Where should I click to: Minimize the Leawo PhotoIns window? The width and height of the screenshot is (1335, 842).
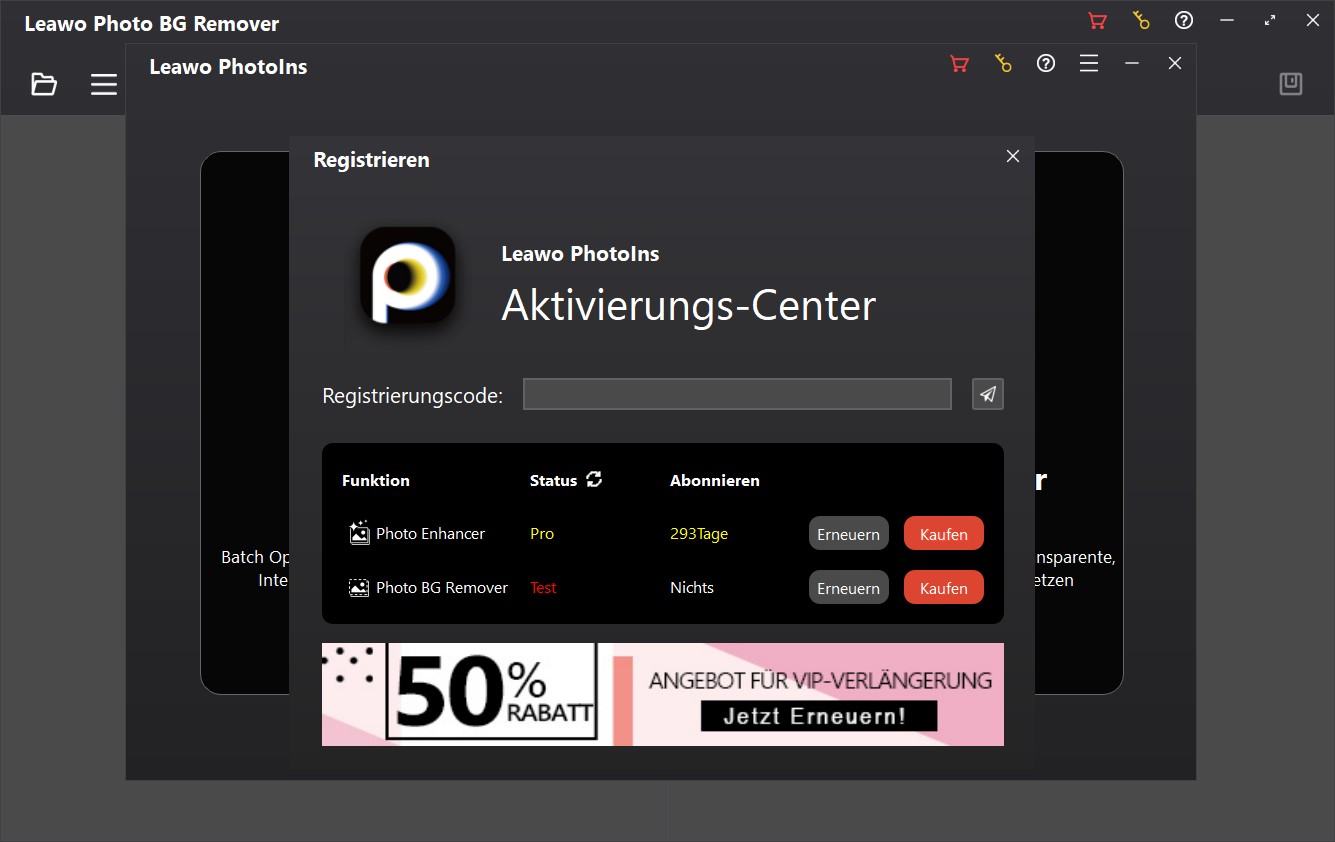pyautogui.click(x=1132, y=64)
